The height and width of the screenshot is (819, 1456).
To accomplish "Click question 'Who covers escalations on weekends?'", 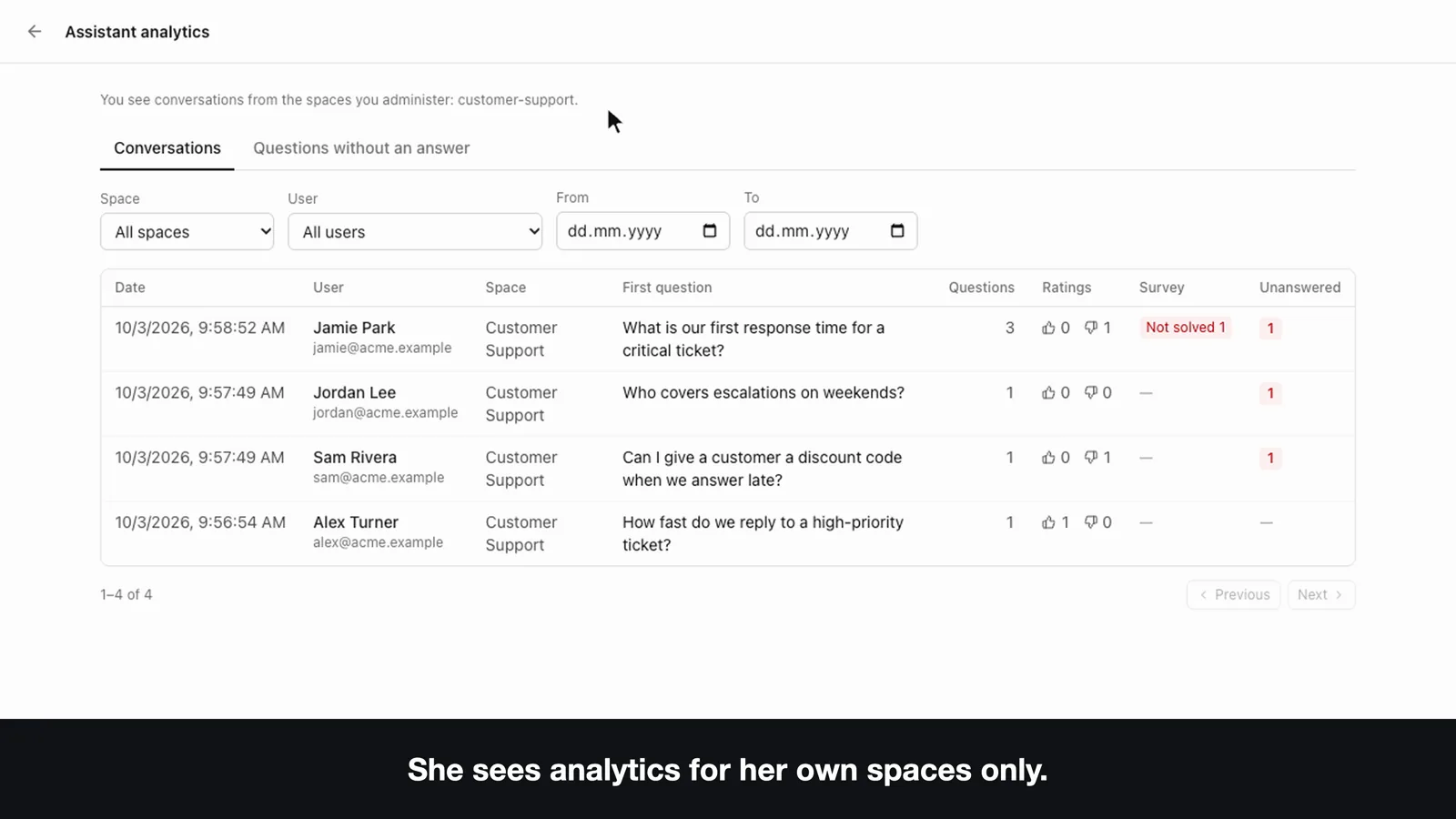I will (763, 393).
